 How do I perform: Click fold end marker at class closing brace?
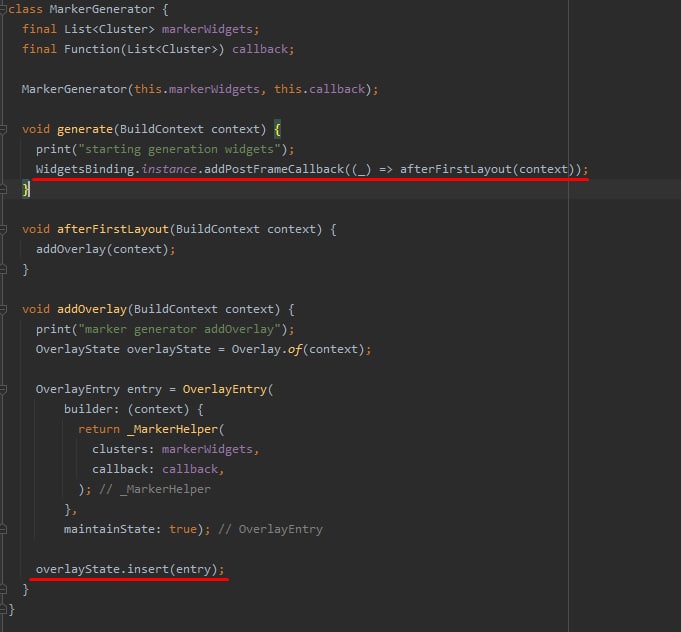pyautogui.click(x=3, y=609)
